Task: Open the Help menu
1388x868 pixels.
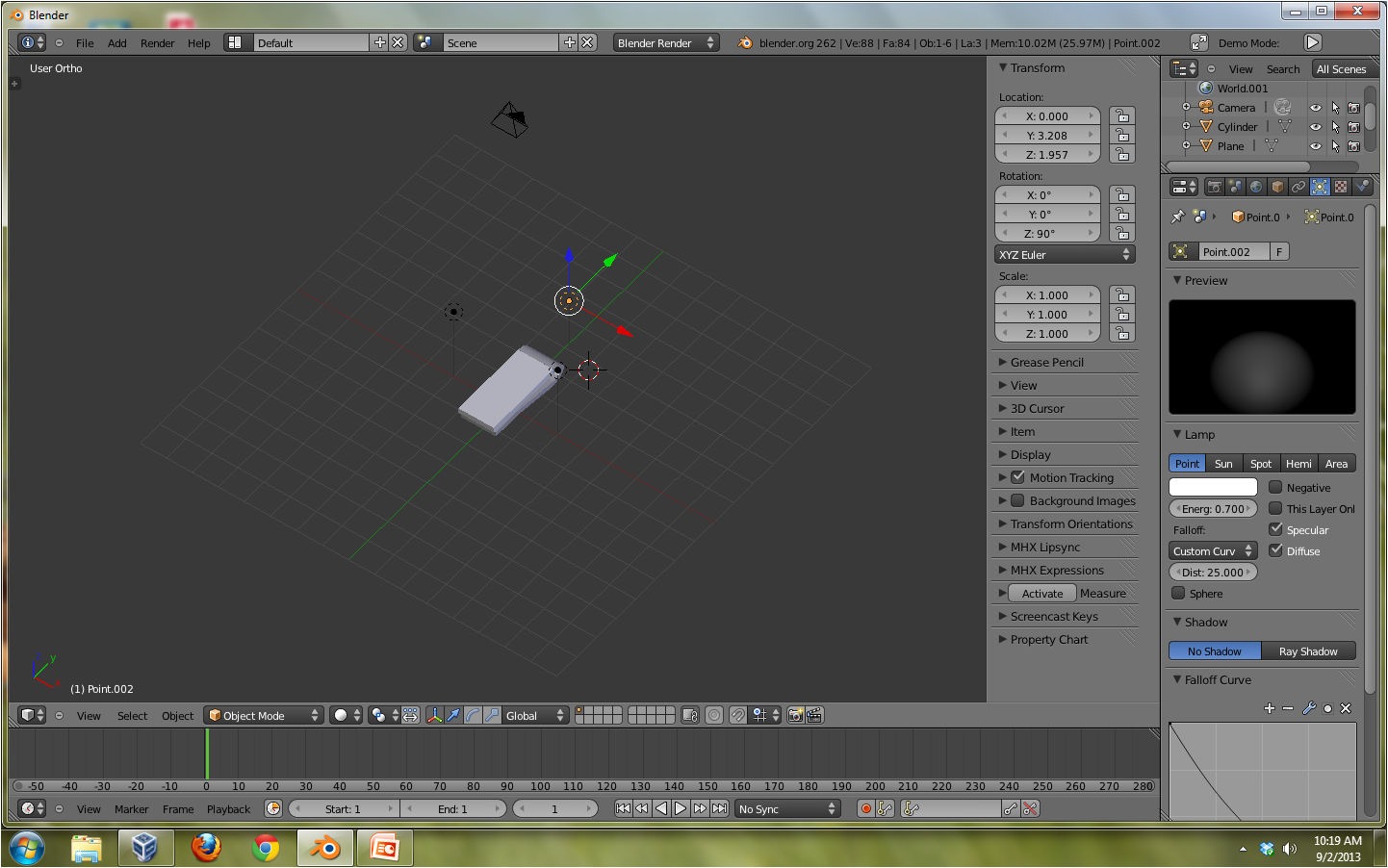Action: (199, 43)
